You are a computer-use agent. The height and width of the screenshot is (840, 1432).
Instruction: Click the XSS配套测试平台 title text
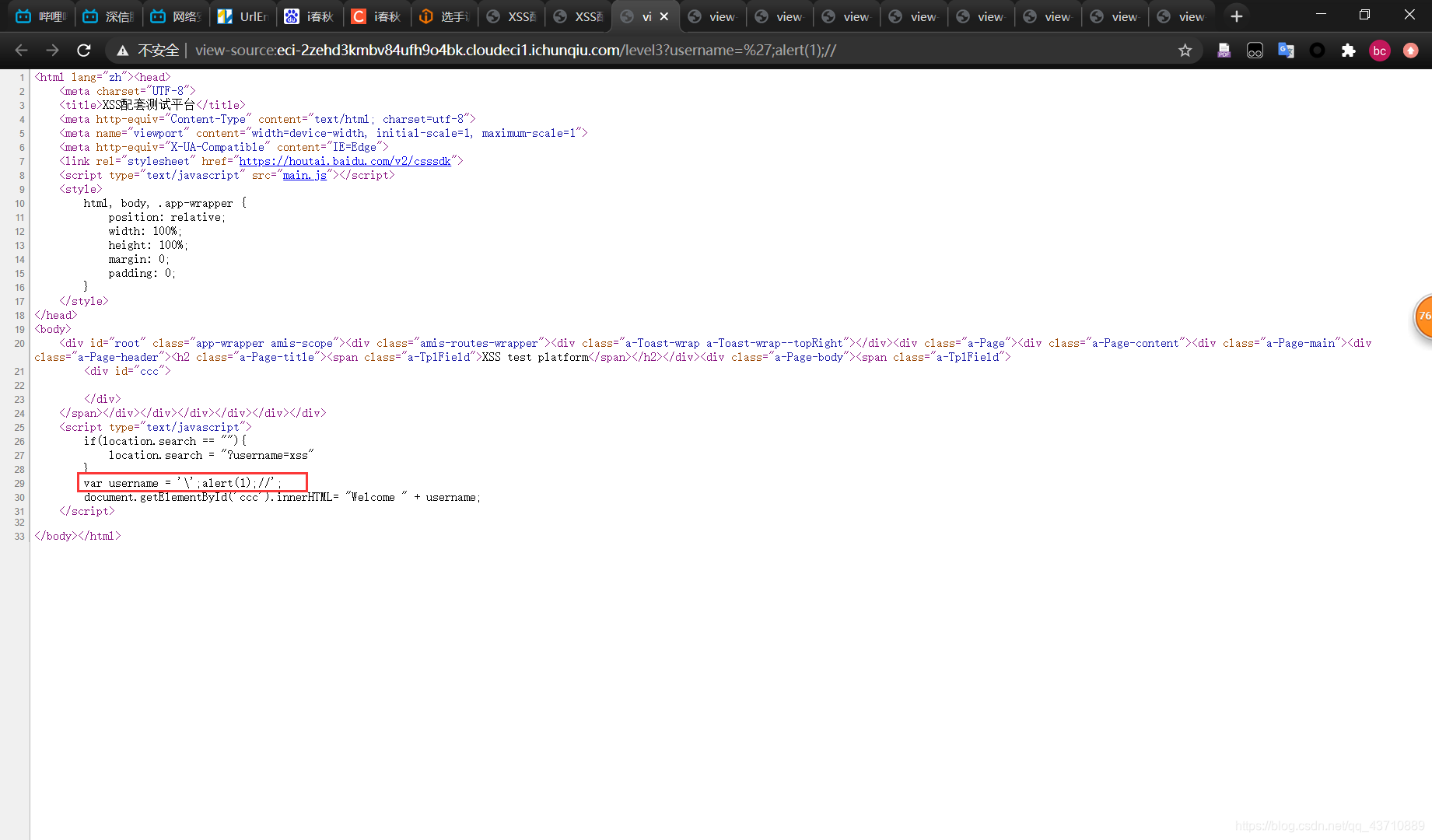point(149,105)
